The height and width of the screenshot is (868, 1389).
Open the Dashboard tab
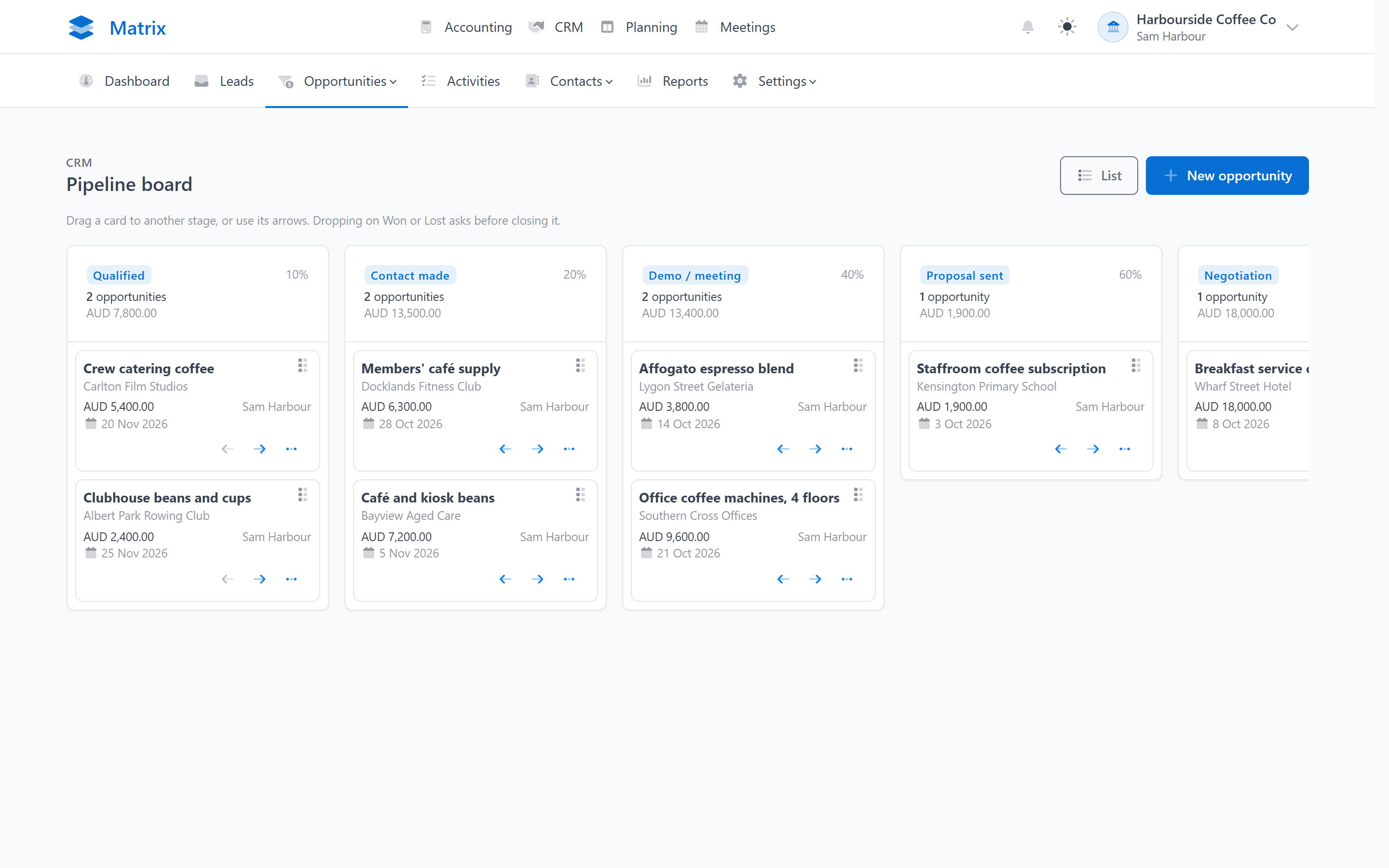tap(124, 81)
